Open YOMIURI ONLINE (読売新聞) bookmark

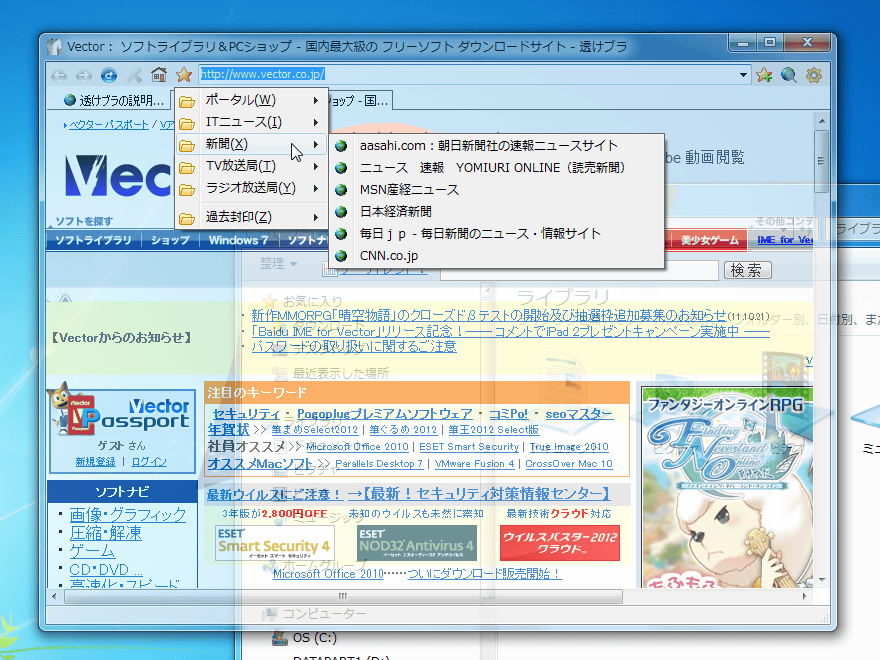[x=496, y=168]
